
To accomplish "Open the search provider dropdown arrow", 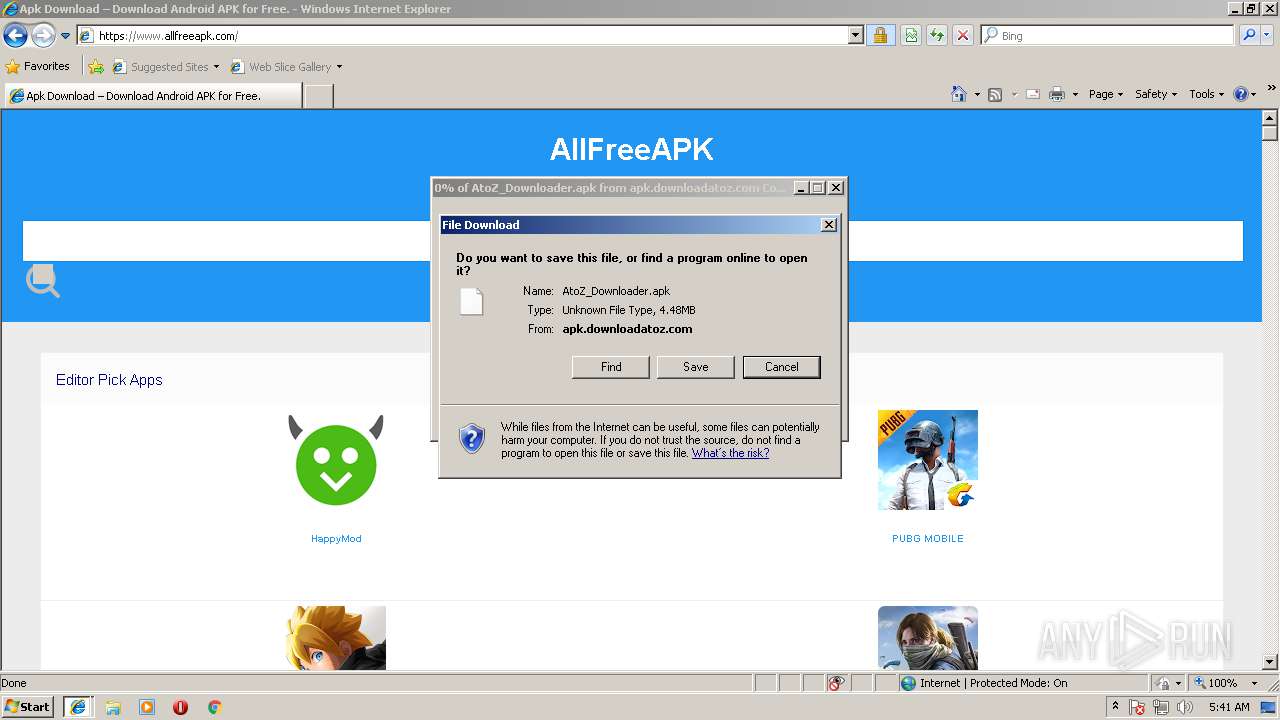I will 1267,36.
